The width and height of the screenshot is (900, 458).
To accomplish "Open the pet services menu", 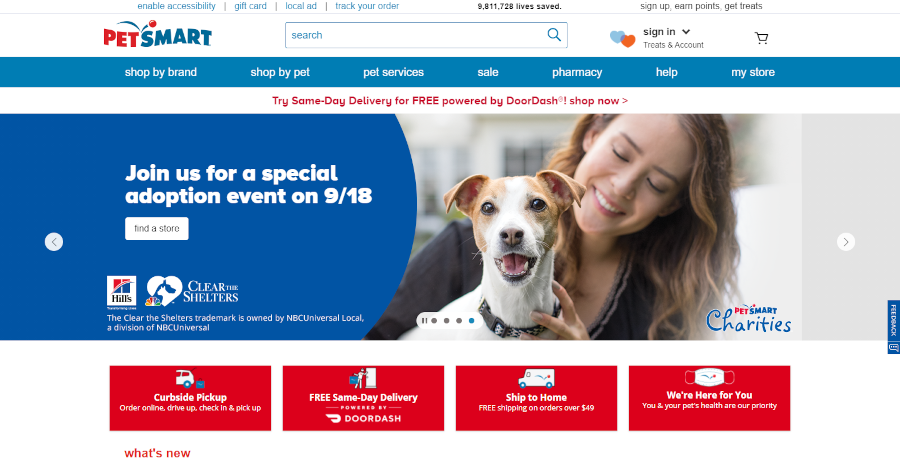I will (x=393, y=72).
